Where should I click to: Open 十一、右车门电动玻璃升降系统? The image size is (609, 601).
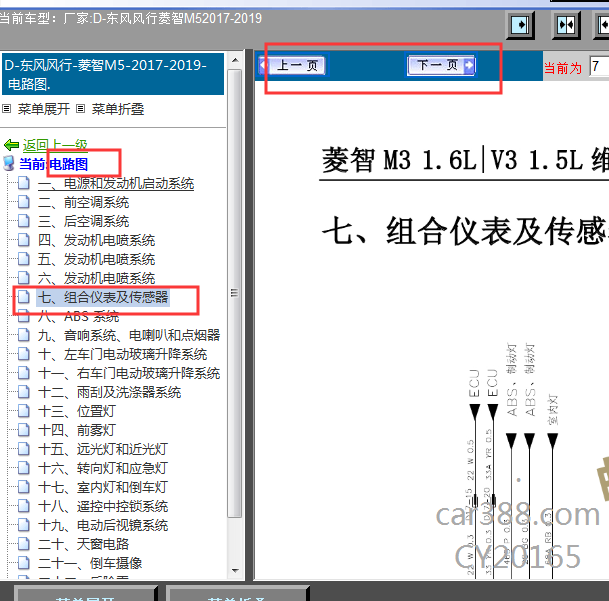129,374
